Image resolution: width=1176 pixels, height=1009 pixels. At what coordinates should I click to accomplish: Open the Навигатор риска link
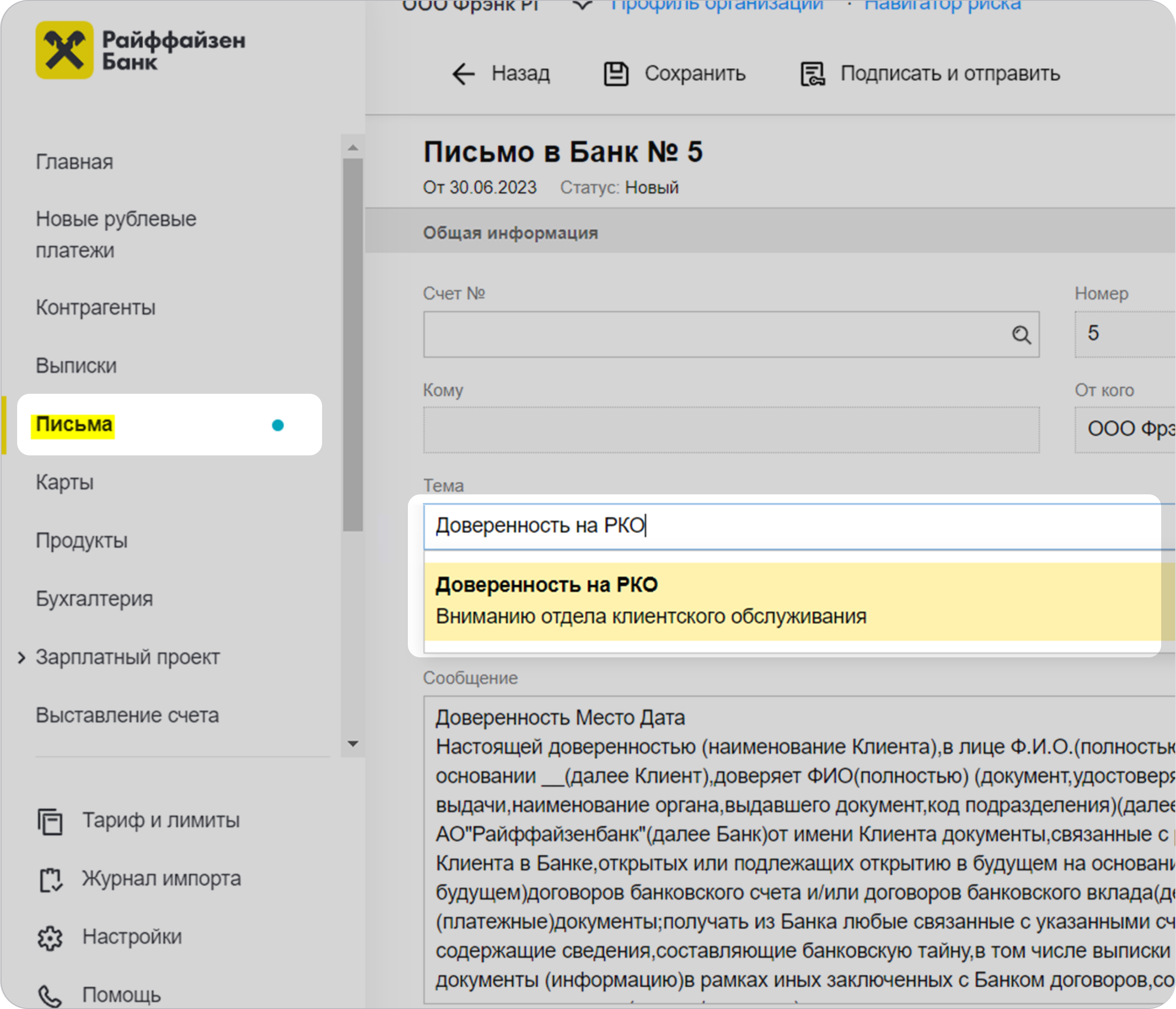(943, 6)
